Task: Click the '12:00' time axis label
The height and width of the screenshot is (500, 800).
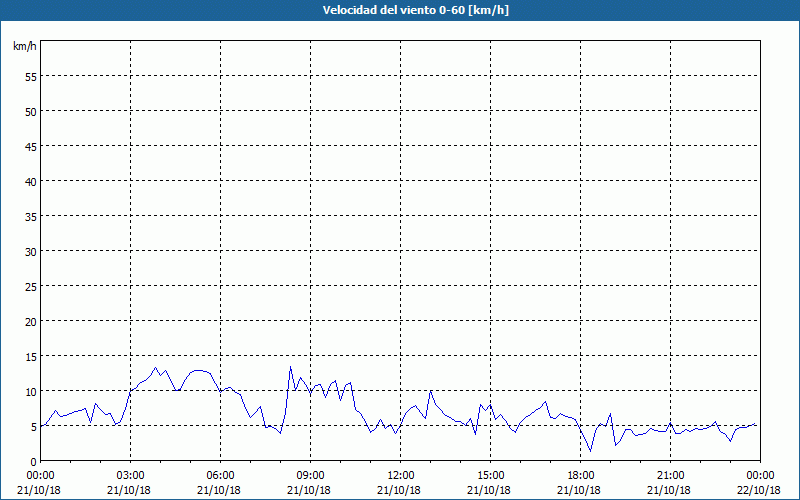Action: click(x=401, y=476)
